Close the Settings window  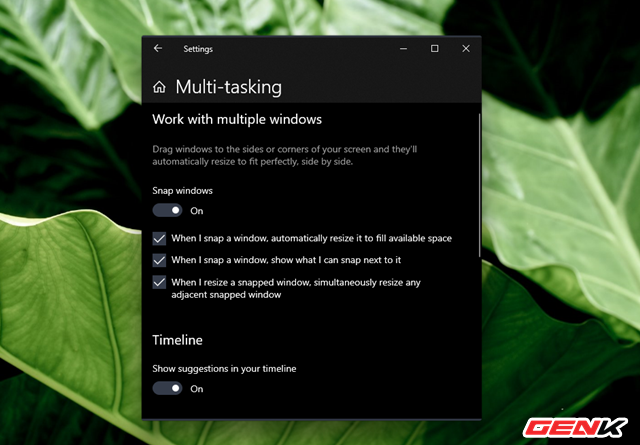pyautogui.click(x=466, y=48)
